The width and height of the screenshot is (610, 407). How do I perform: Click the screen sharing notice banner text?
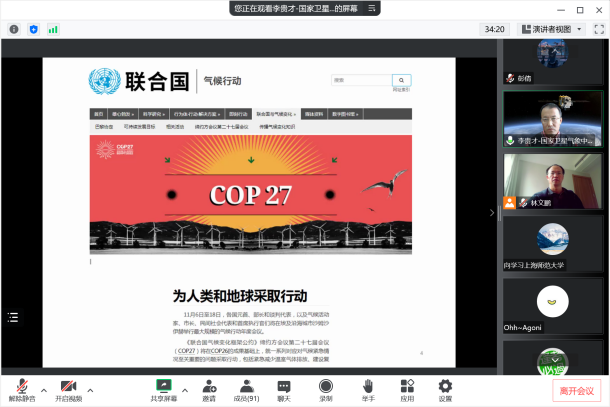coord(296,8)
